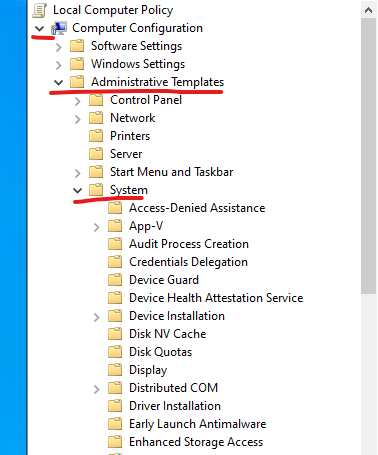Select the Computer Configuration label

tap(137, 28)
